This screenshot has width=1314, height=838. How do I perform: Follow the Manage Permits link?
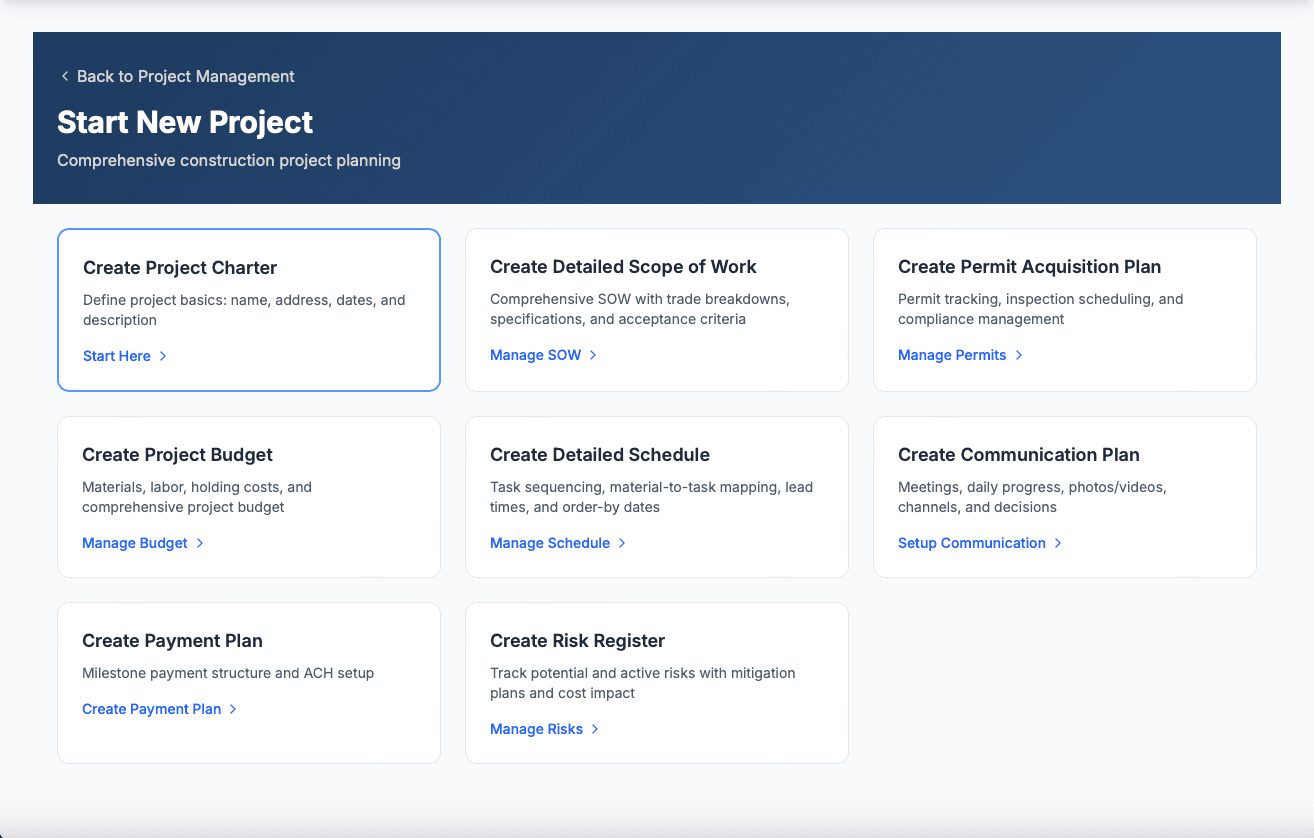tap(952, 355)
